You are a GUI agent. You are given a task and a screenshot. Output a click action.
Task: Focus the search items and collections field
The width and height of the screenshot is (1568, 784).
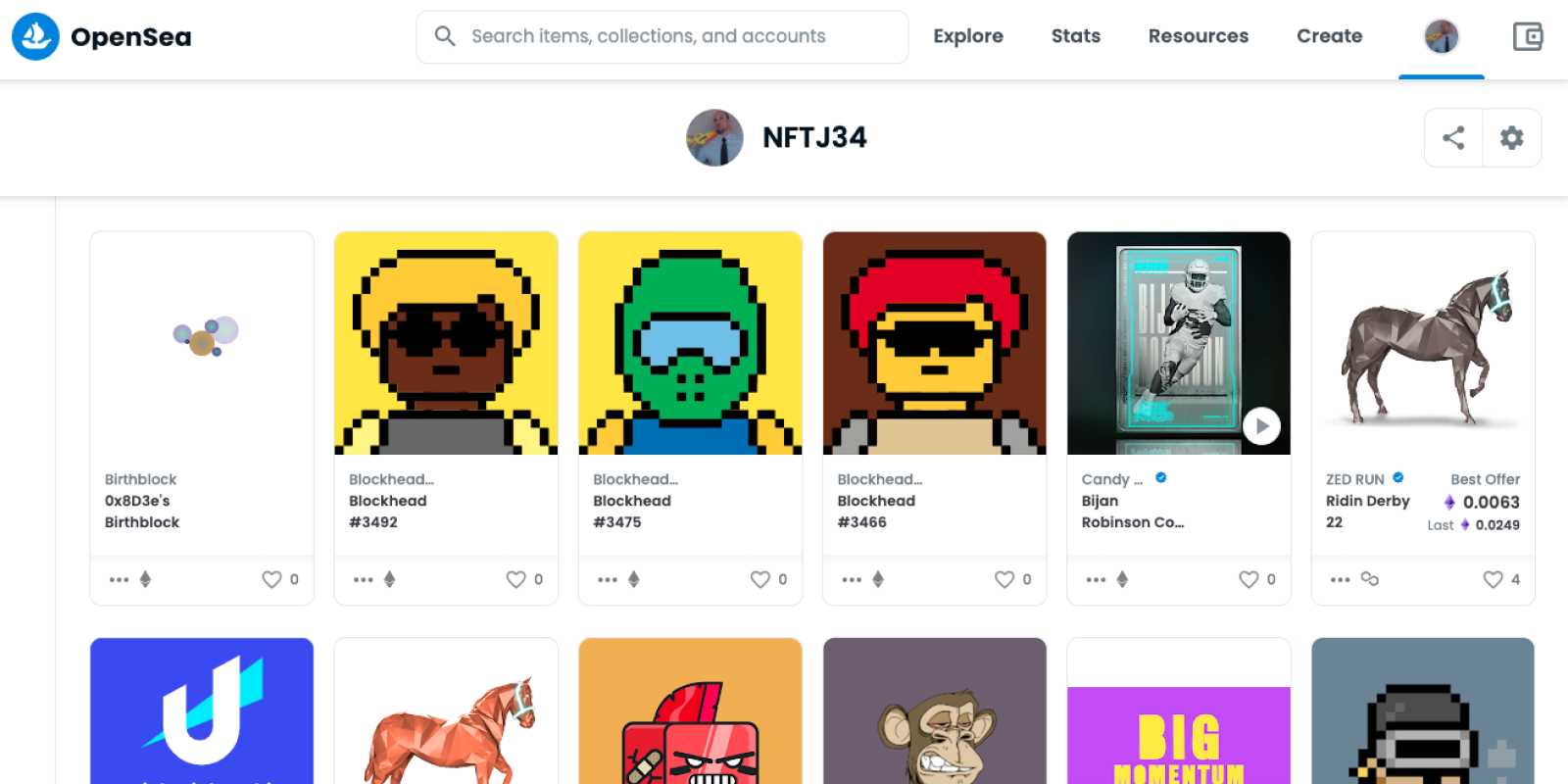tap(661, 36)
